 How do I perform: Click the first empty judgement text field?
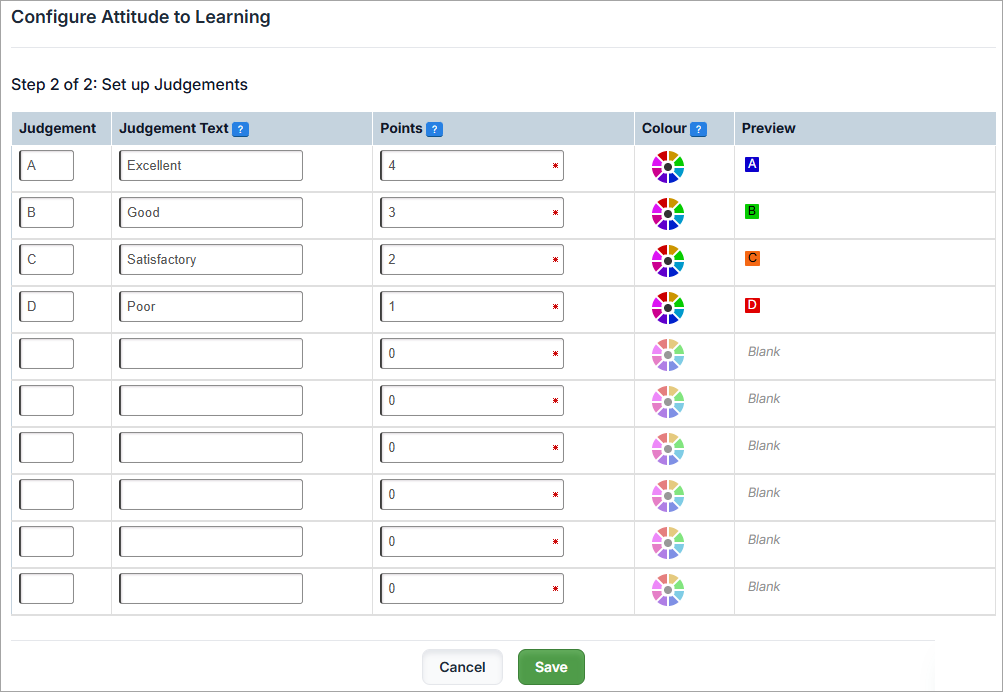(210, 354)
